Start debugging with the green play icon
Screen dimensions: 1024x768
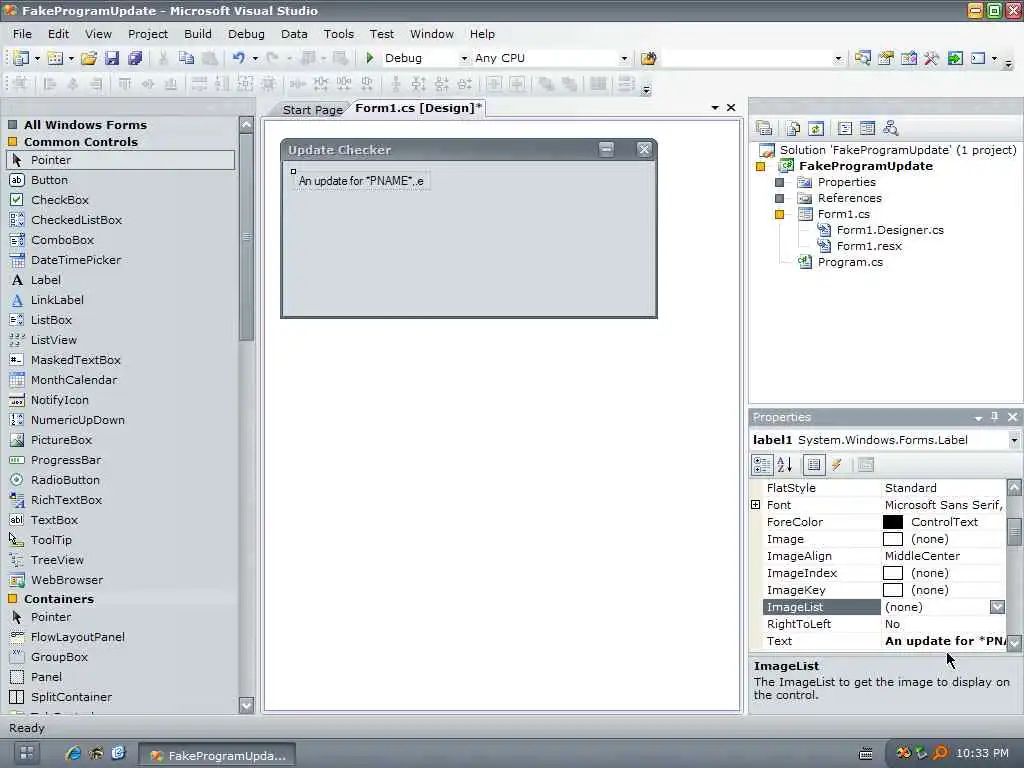pos(370,58)
